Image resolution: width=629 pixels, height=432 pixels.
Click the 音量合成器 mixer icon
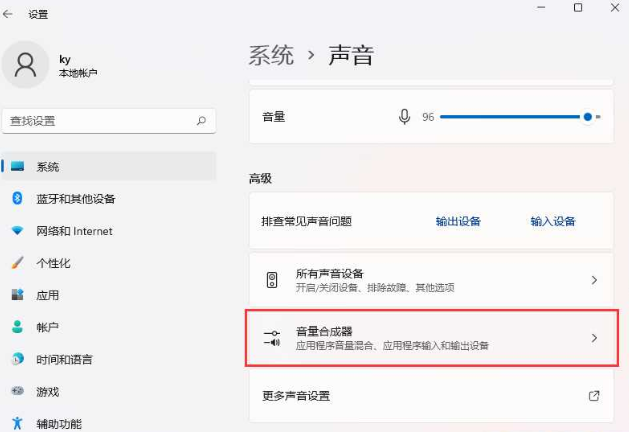coord(272,338)
